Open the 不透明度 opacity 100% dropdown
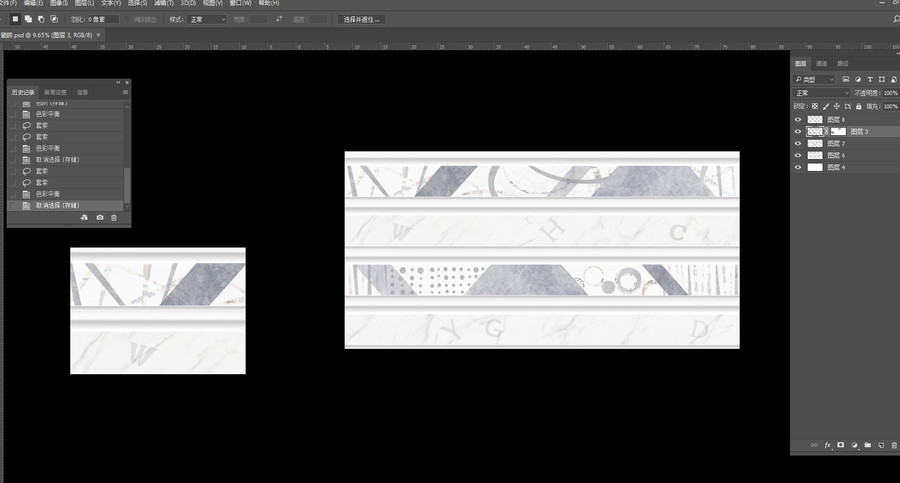This screenshot has height=483, width=900. pyautogui.click(x=890, y=92)
